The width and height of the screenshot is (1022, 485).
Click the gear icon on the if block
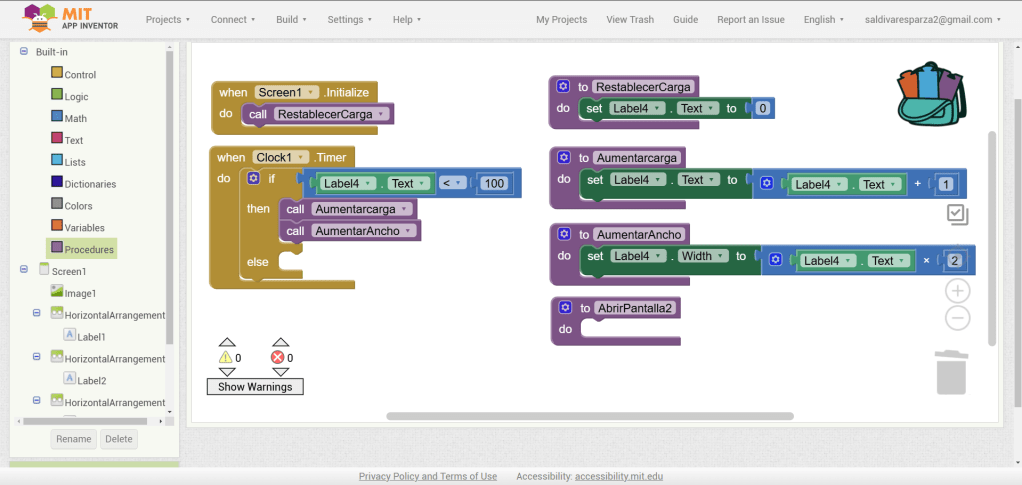pos(253,178)
